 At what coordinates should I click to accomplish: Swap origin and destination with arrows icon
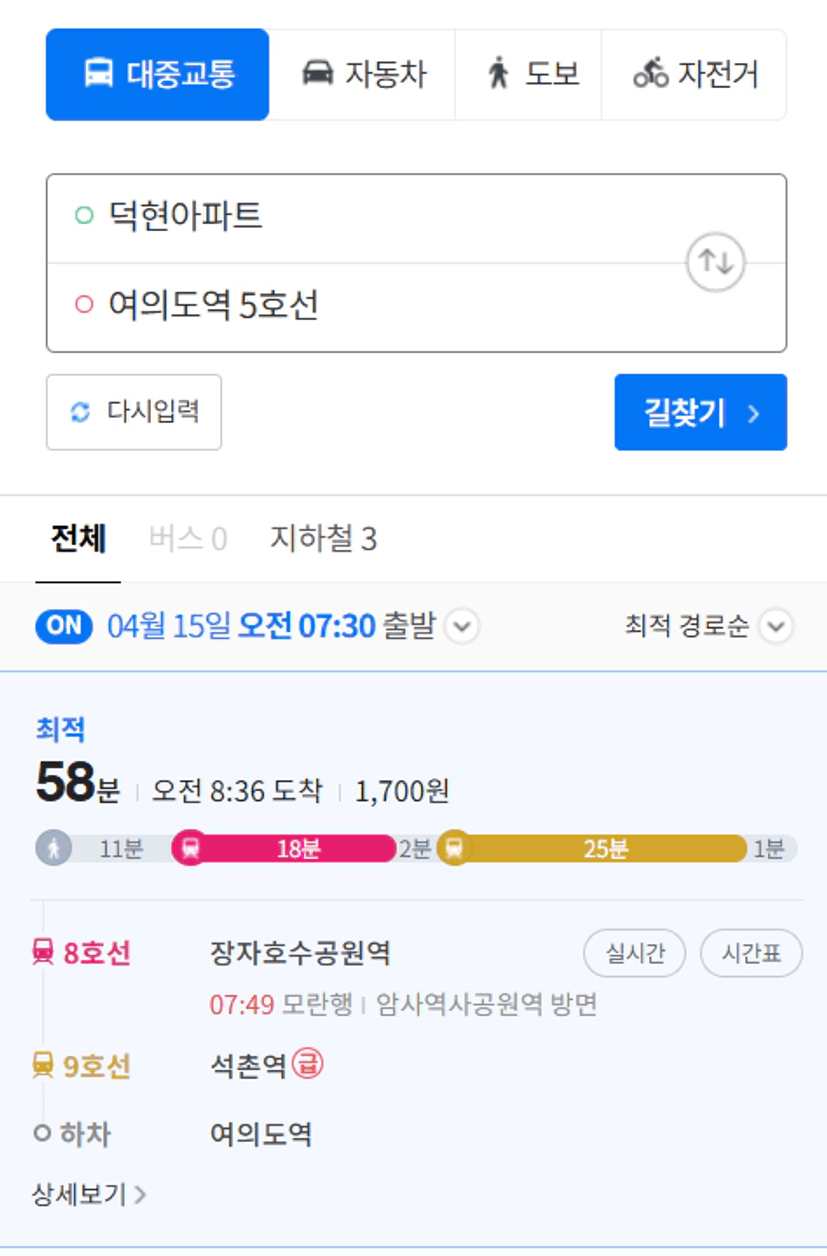[715, 262]
